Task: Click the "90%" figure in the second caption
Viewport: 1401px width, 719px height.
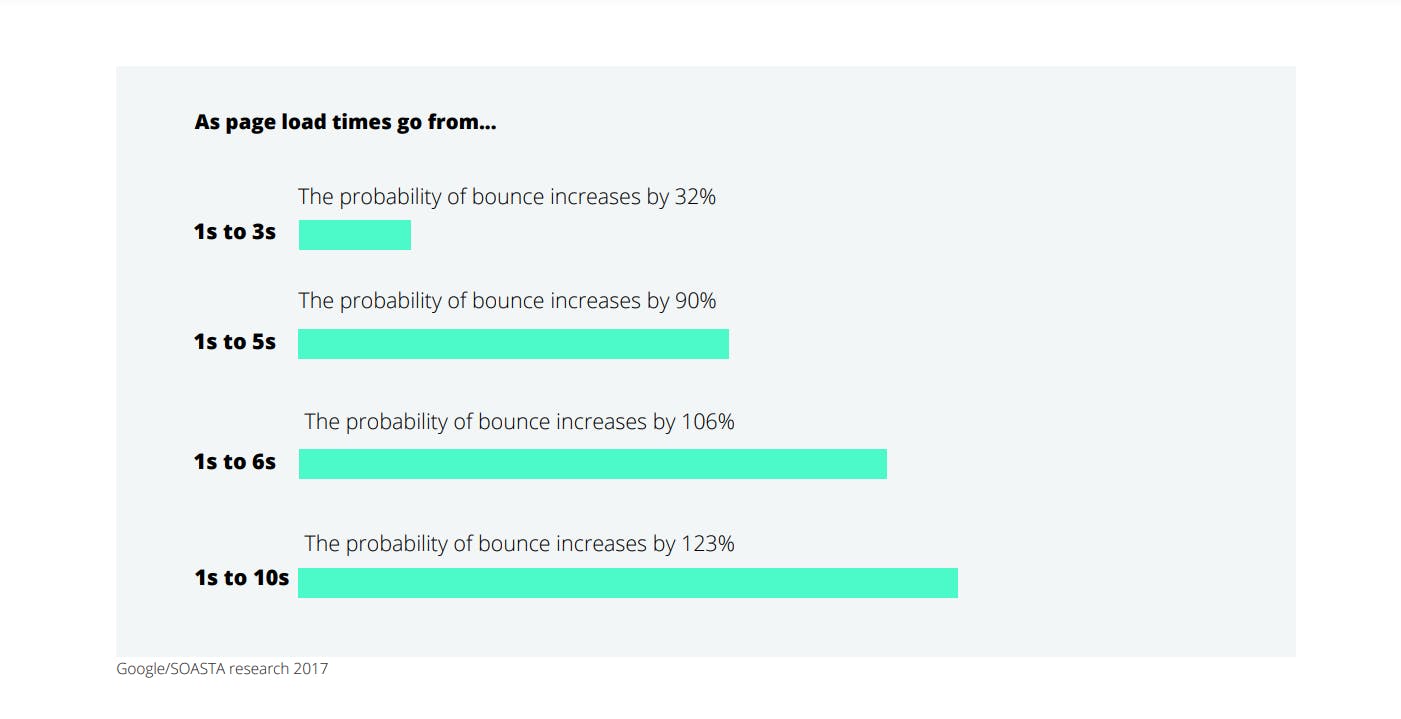Action: 695,301
